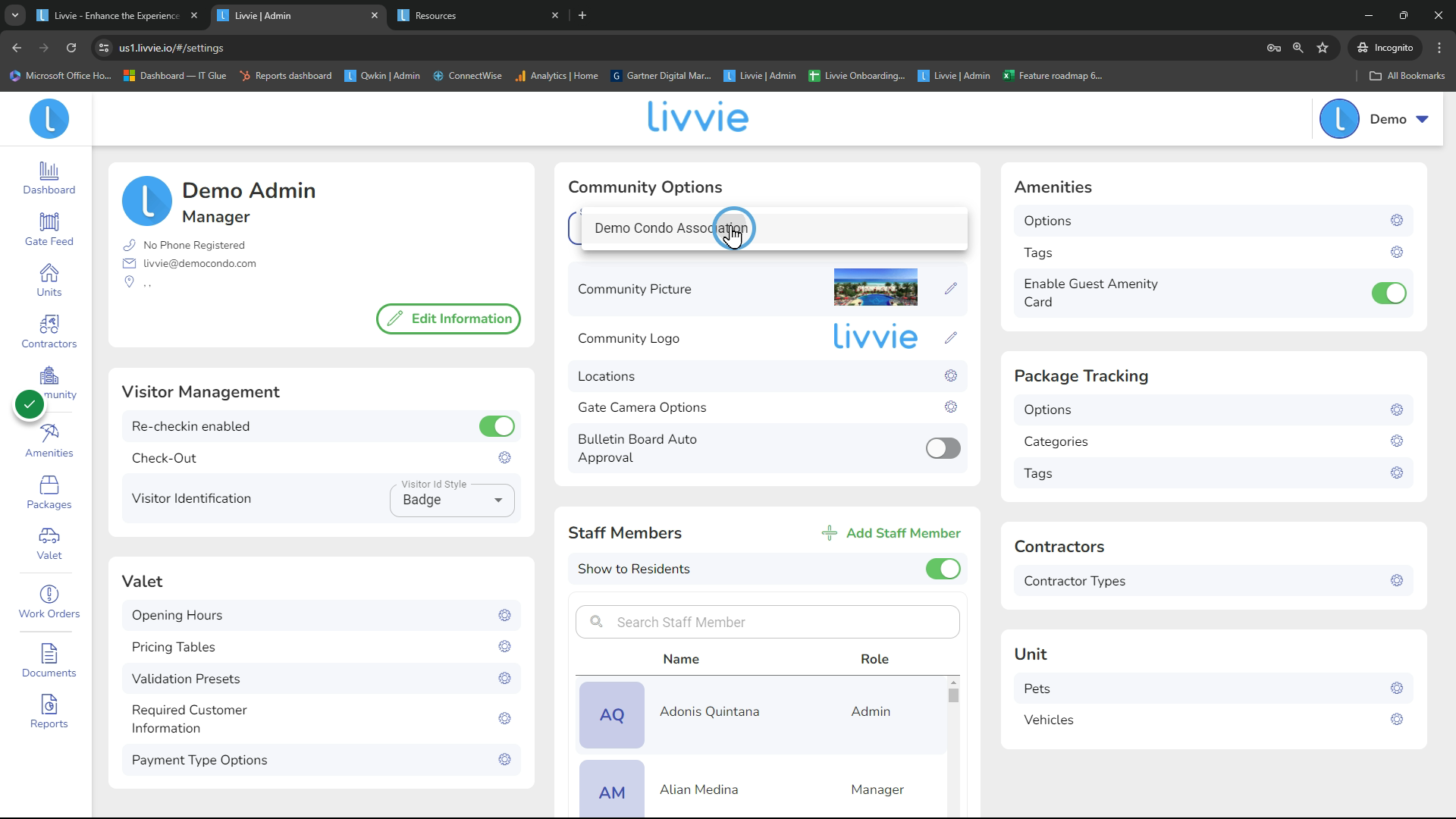Open the Reports dashboard bookmark
Viewport: 1456px width, 819px height.
point(285,76)
